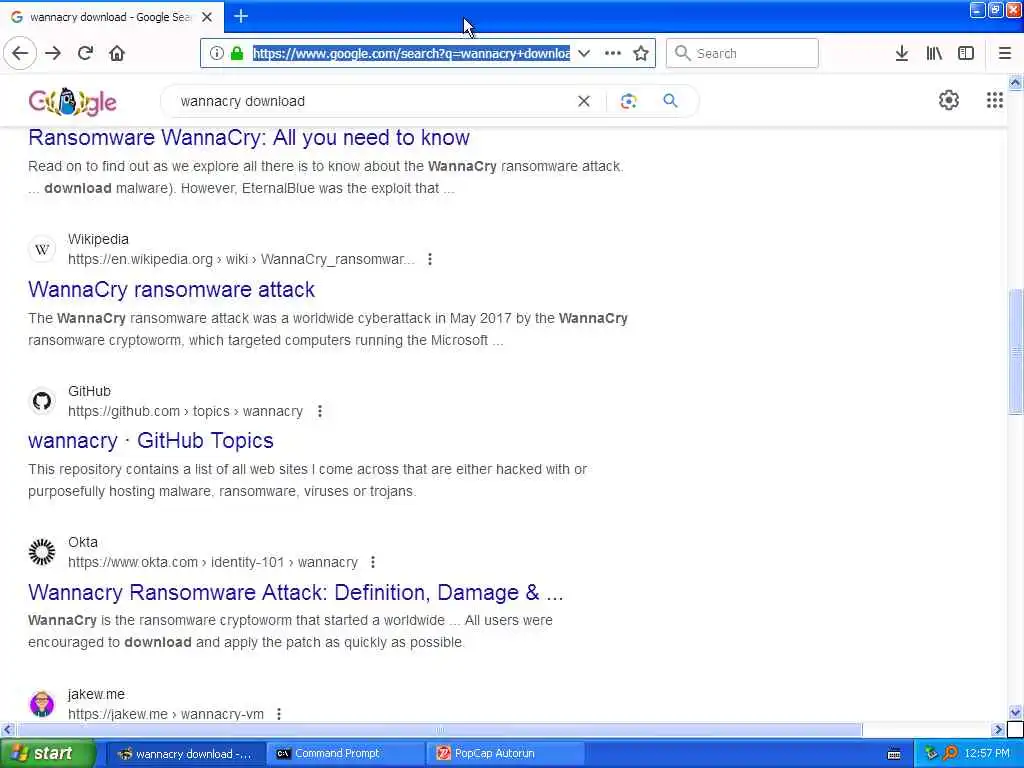This screenshot has height=768, width=1024.
Task: Open Ransomware WannaCry: All you need to know
Action: tap(249, 138)
